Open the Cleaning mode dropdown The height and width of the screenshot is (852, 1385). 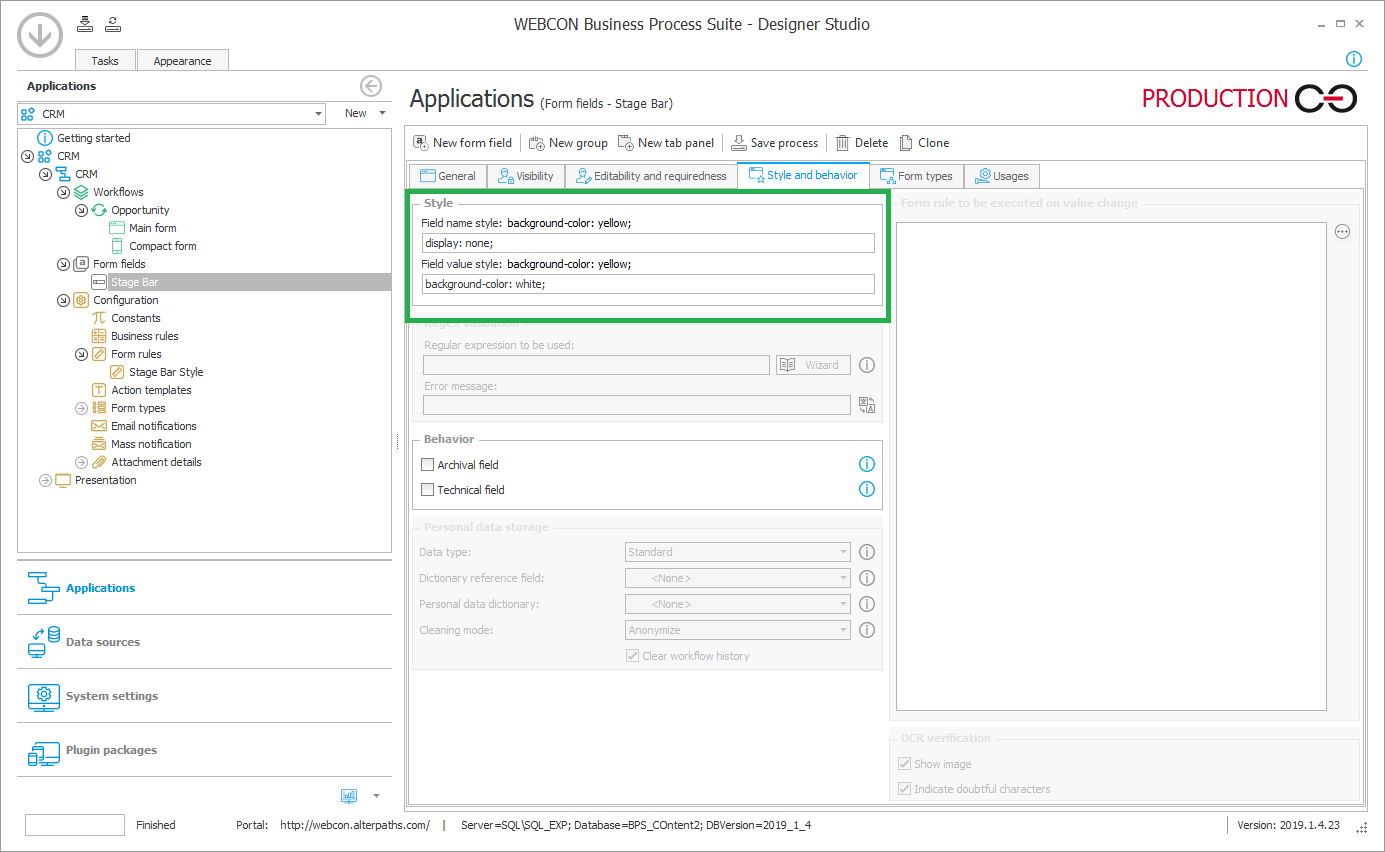click(738, 630)
